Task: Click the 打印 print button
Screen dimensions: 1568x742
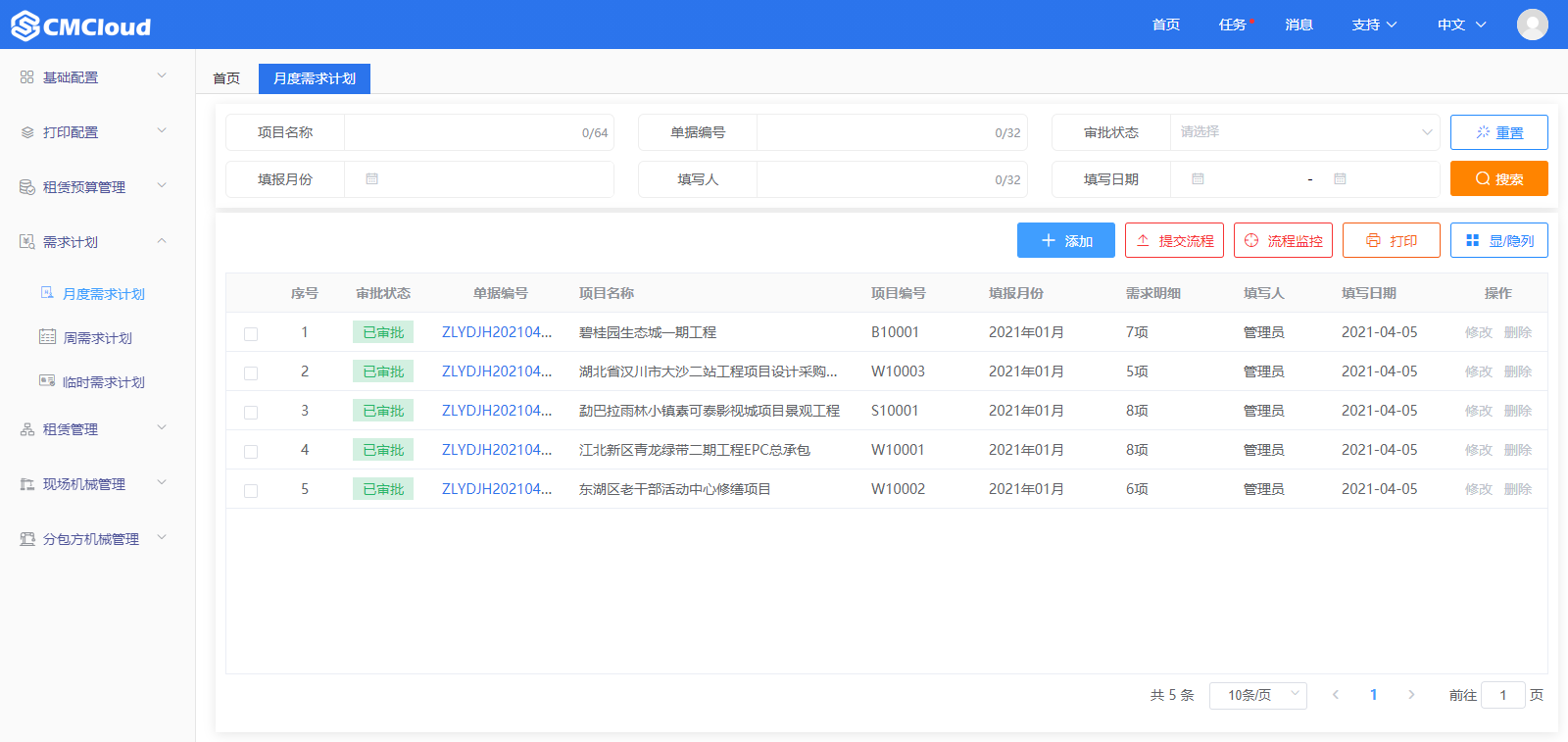Action: click(x=1392, y=240)
